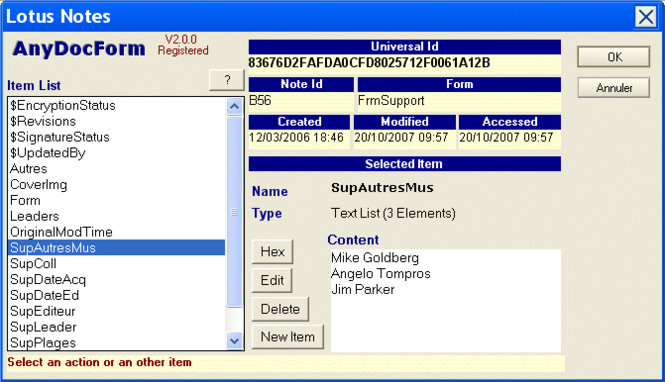Screen dimensions: 665x382
Task: Click the question mark help button
Action: click(x=227, y=80)
